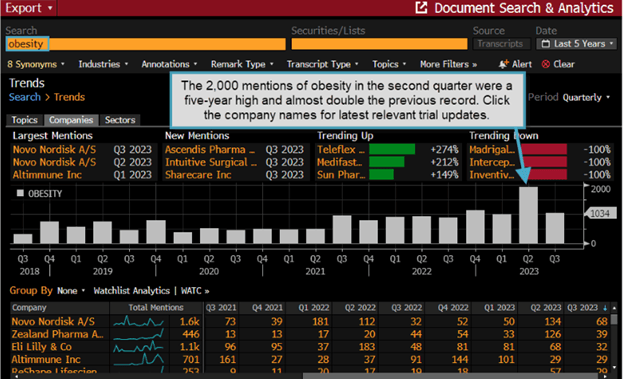The height and width of the screenshot is (379, 624).
Task: Click Inventiva in Trending Down
Action: pyautogui.click(x=492, y=175)
